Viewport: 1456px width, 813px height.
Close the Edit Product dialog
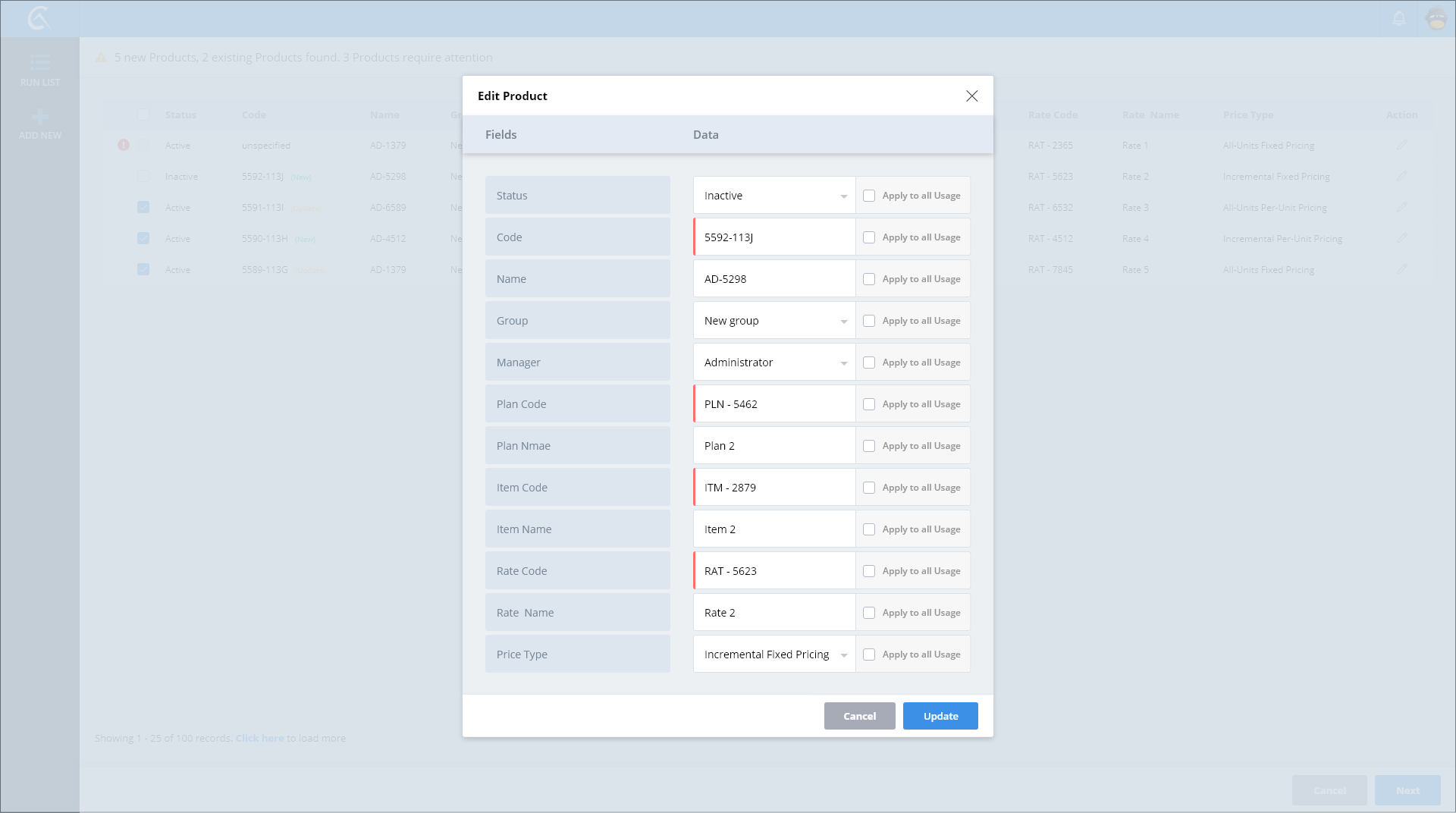971,96
